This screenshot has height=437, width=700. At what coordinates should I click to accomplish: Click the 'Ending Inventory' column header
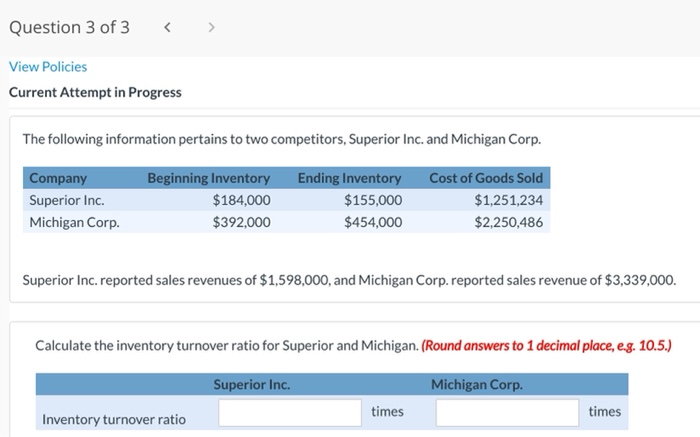(350, 178)
